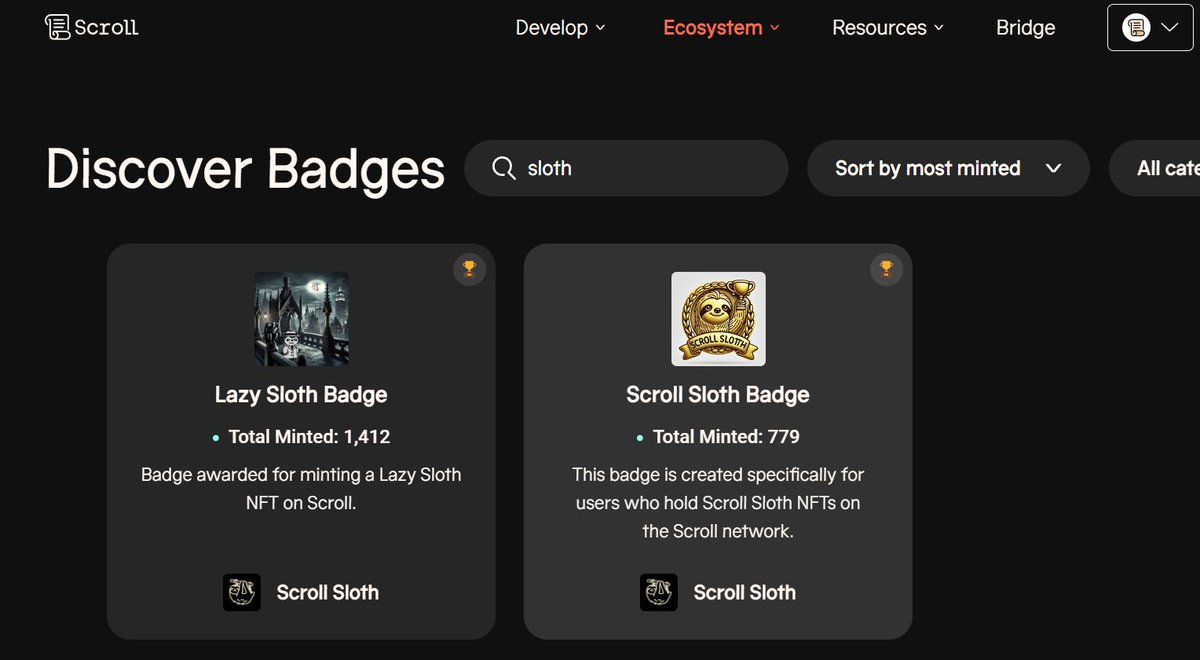The width and height of the screenshot is (1200, 660).
Task: Click the Total Minted: 1,412 text
Action: (x=309, y=437)
